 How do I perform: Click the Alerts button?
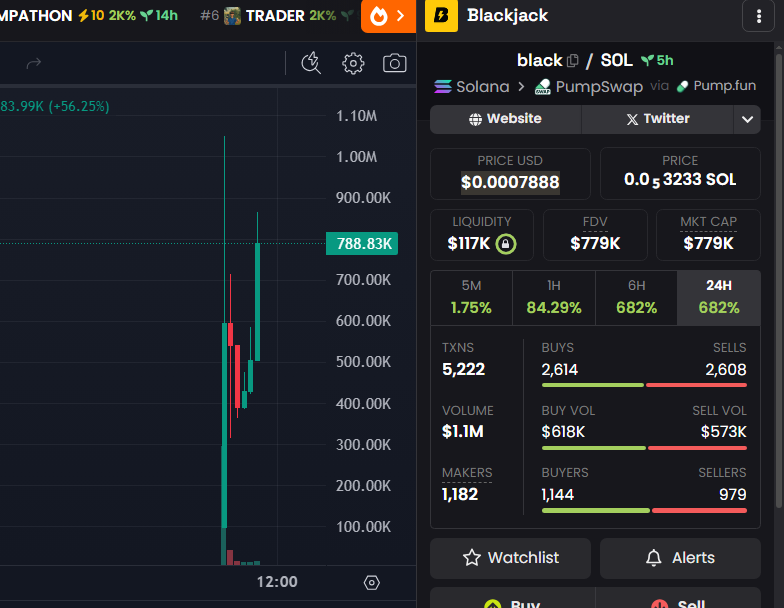coord(680,558)
